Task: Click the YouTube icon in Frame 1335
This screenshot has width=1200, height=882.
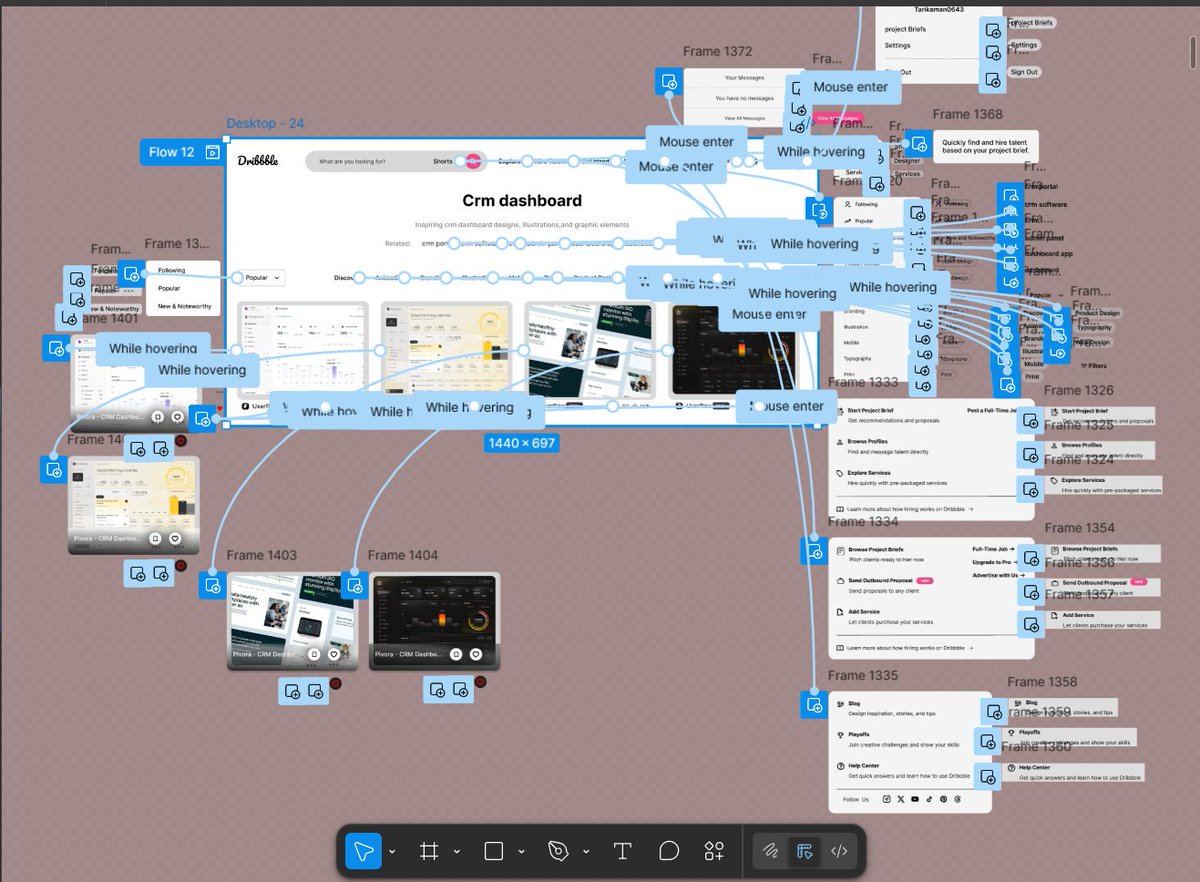Action: coord(914,799)
